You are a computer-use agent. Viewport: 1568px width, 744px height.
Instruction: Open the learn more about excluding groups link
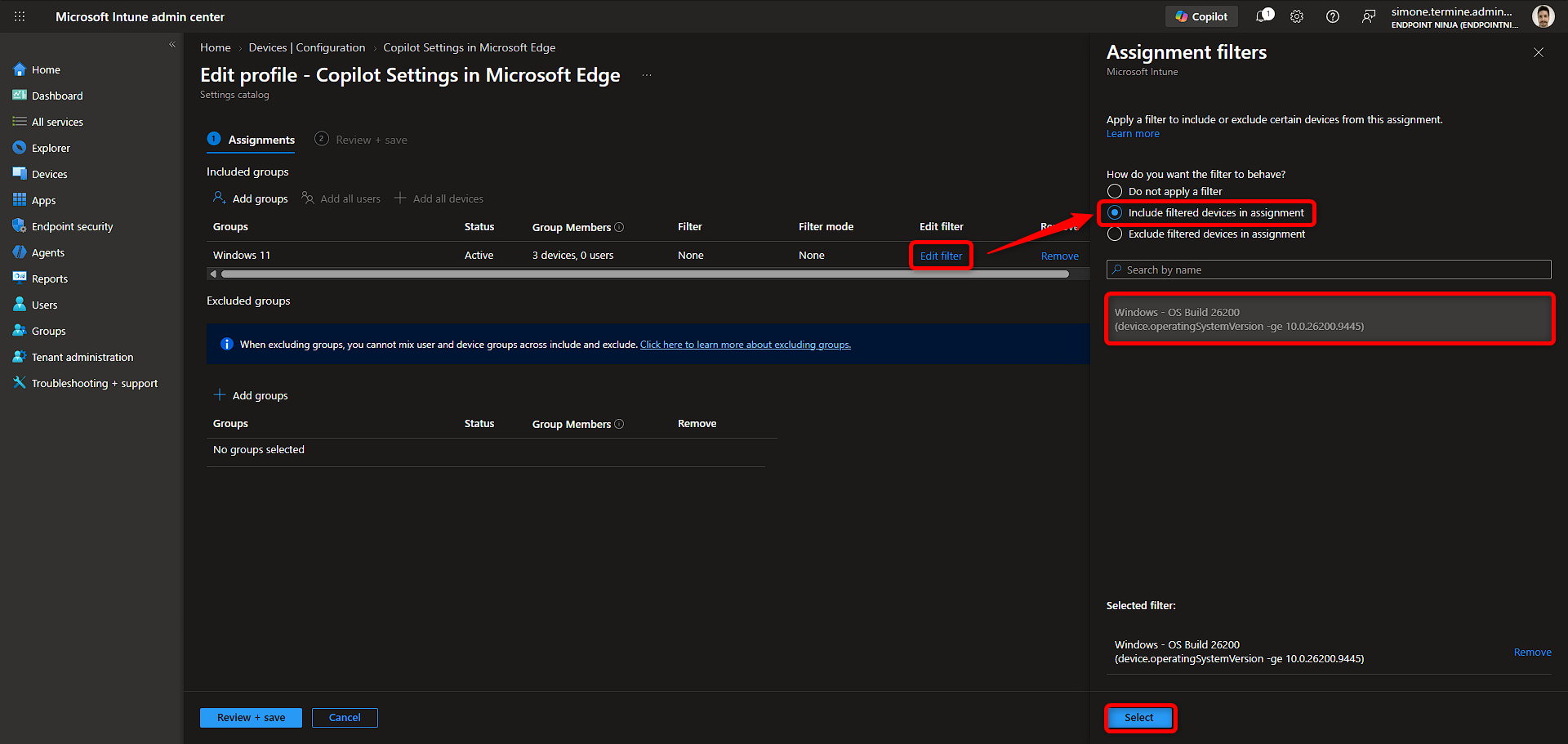pyautogui.click(x=745, y=345)
